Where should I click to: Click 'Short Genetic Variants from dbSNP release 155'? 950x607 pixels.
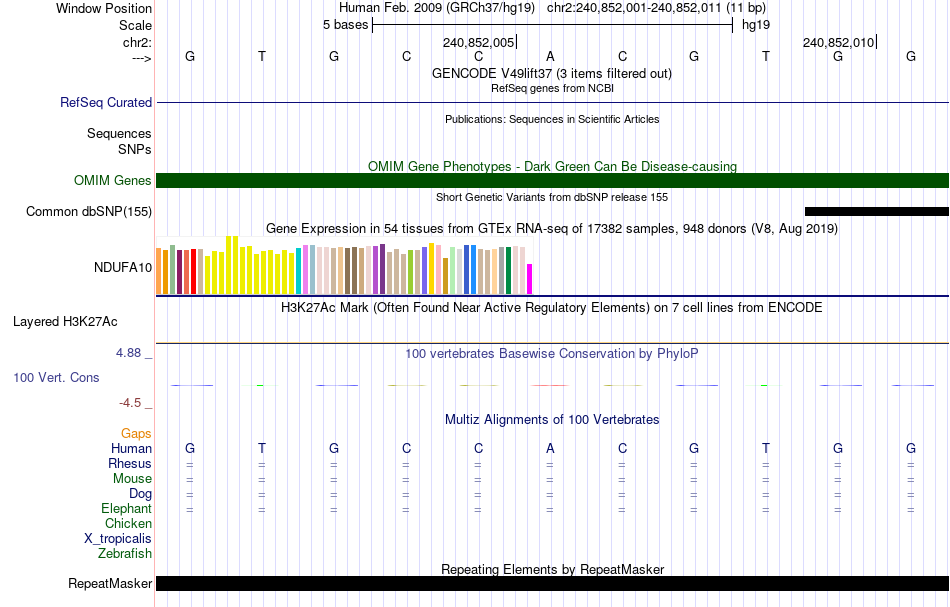point(552,197)
